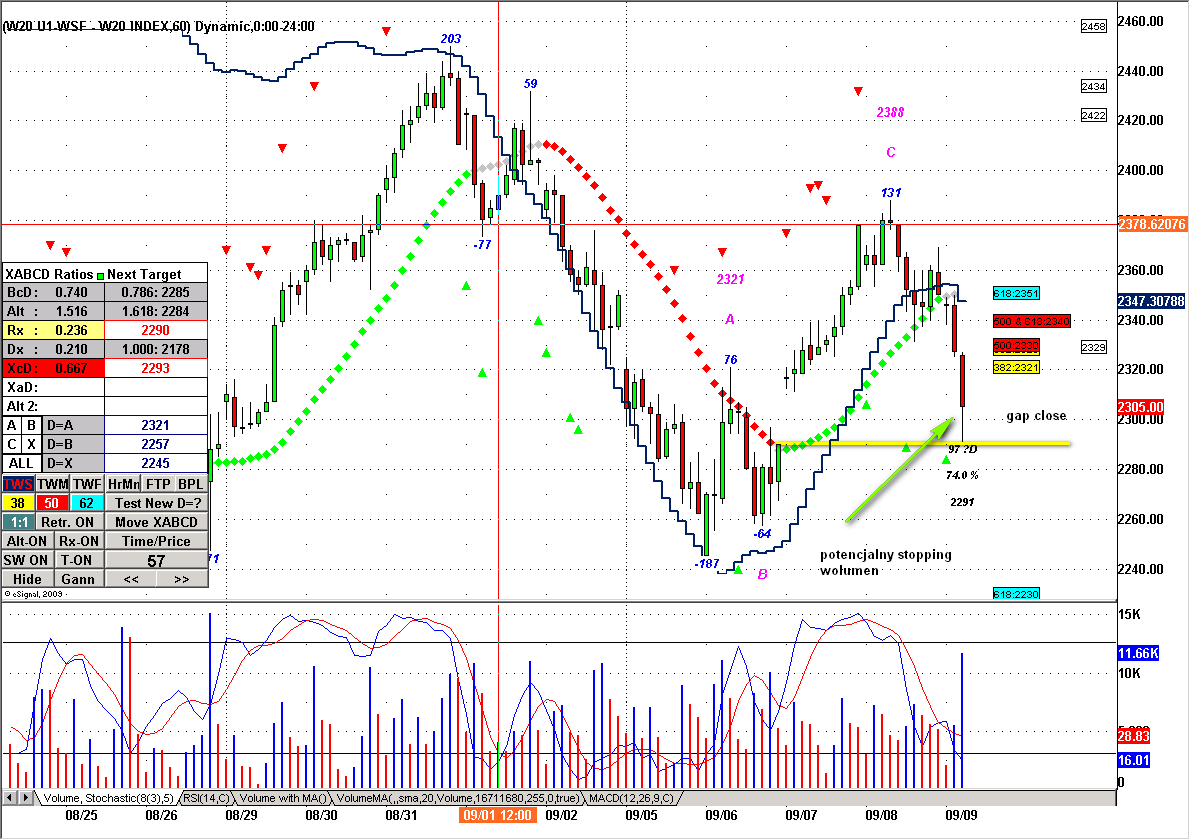The height and width of the screenshot is (840, 1190).
Task: Click the 2321 D=A value
Action: click(x=156, y=425)
